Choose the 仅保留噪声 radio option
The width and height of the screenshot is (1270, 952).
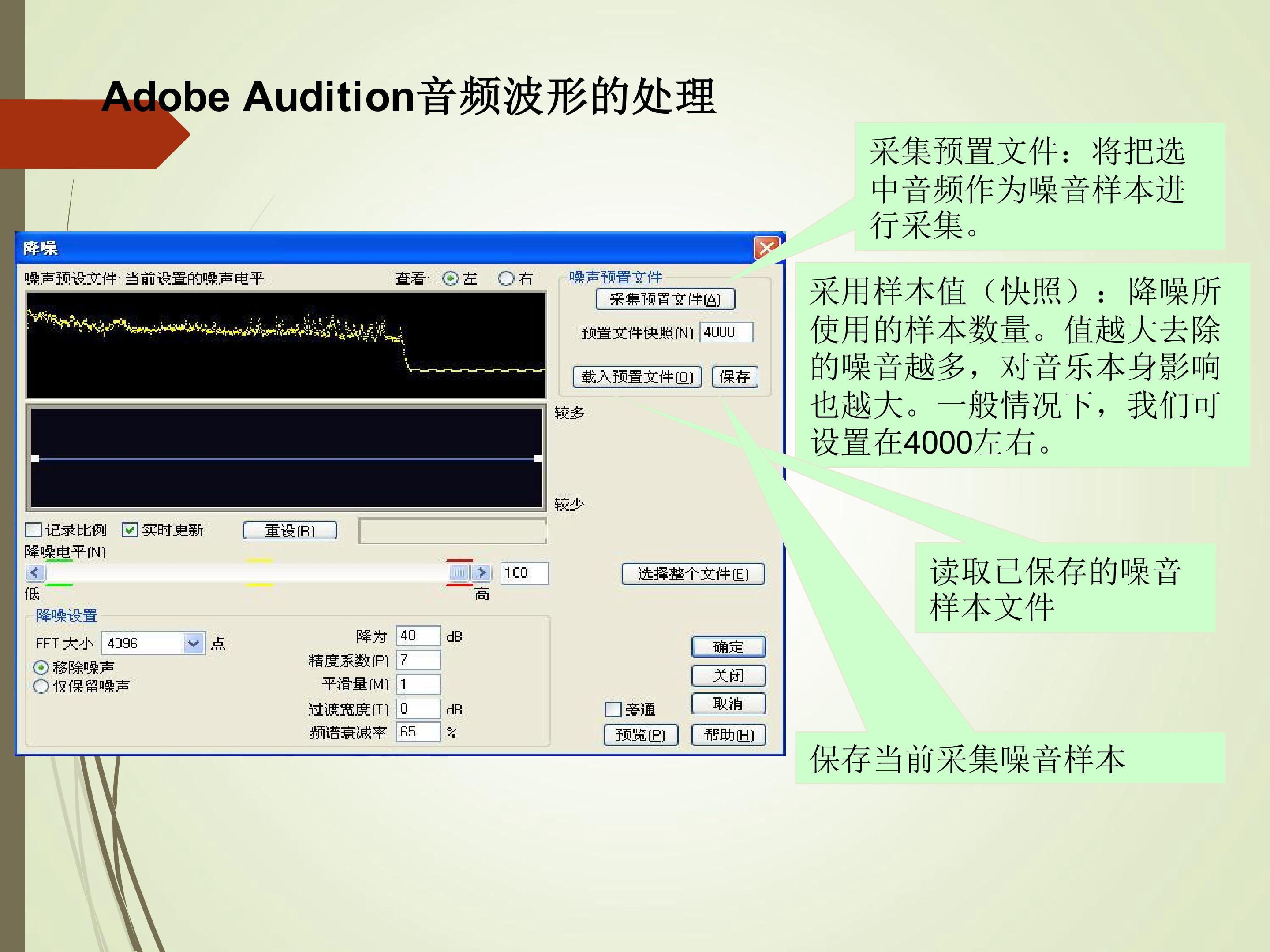(x=41, y=686)
